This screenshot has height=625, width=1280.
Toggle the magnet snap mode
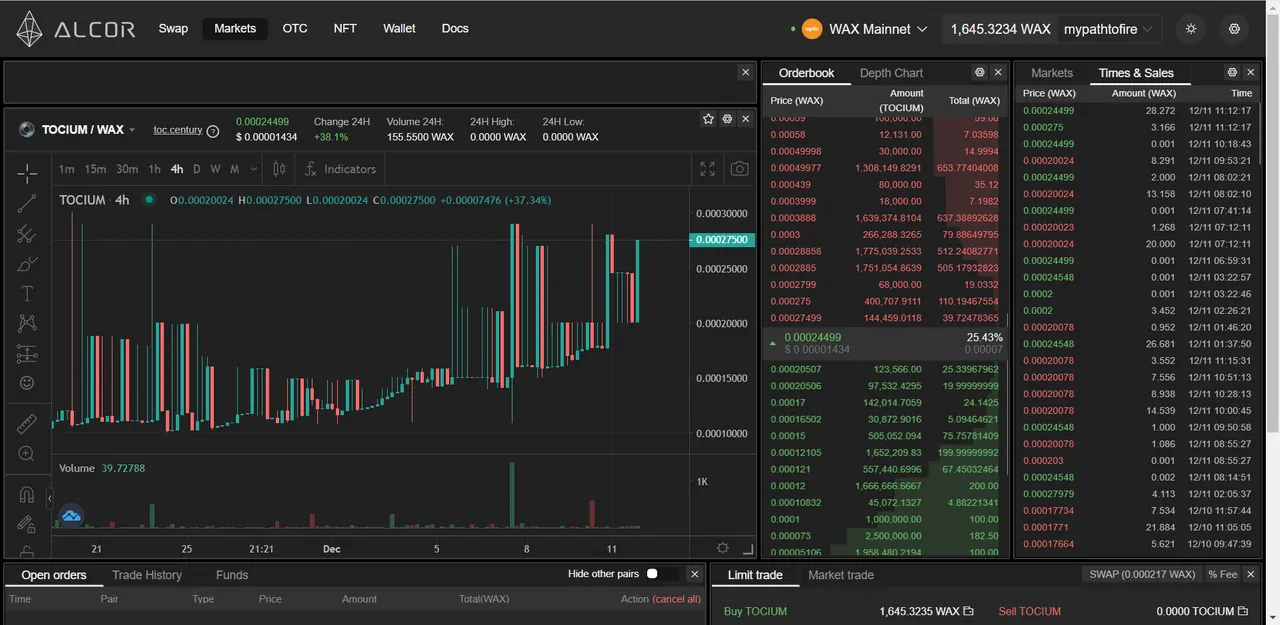tap(27, 495)
